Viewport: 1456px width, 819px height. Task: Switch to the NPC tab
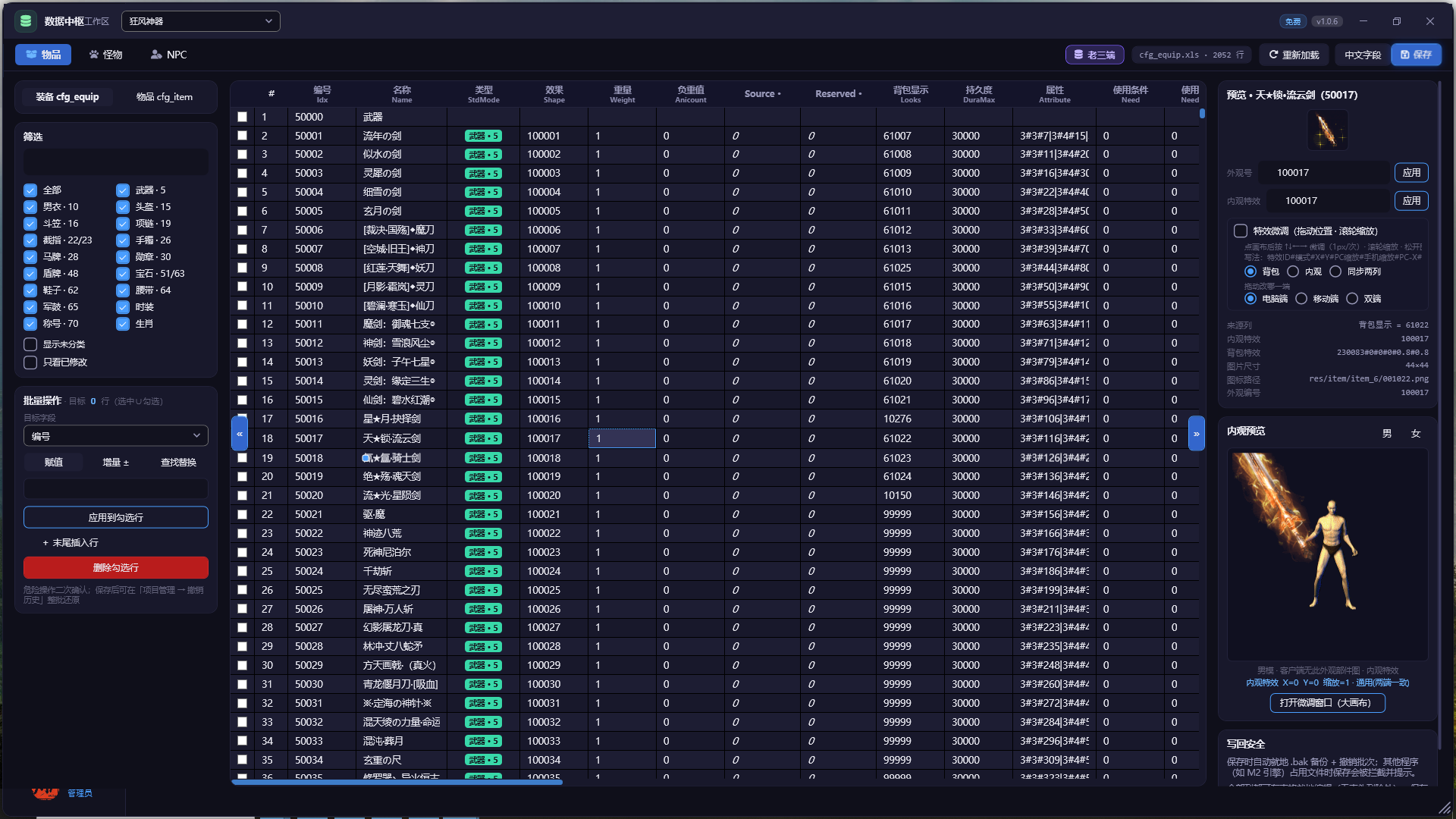coord(168,55)
